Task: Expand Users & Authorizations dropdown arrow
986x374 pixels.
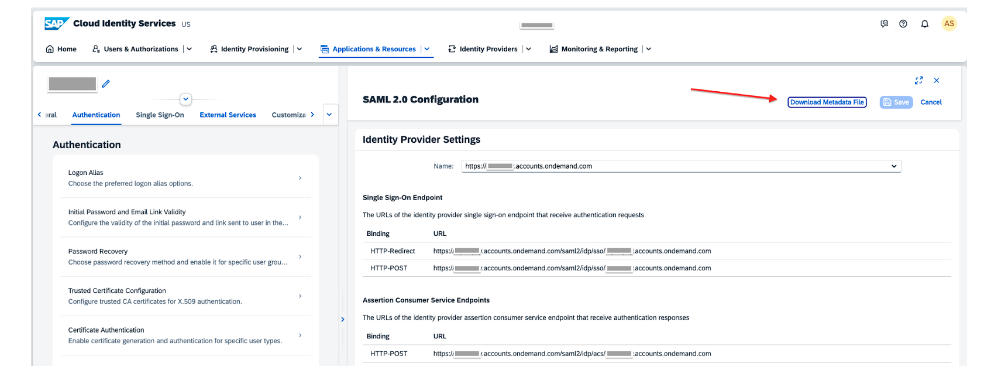Action: coord(189,49)
